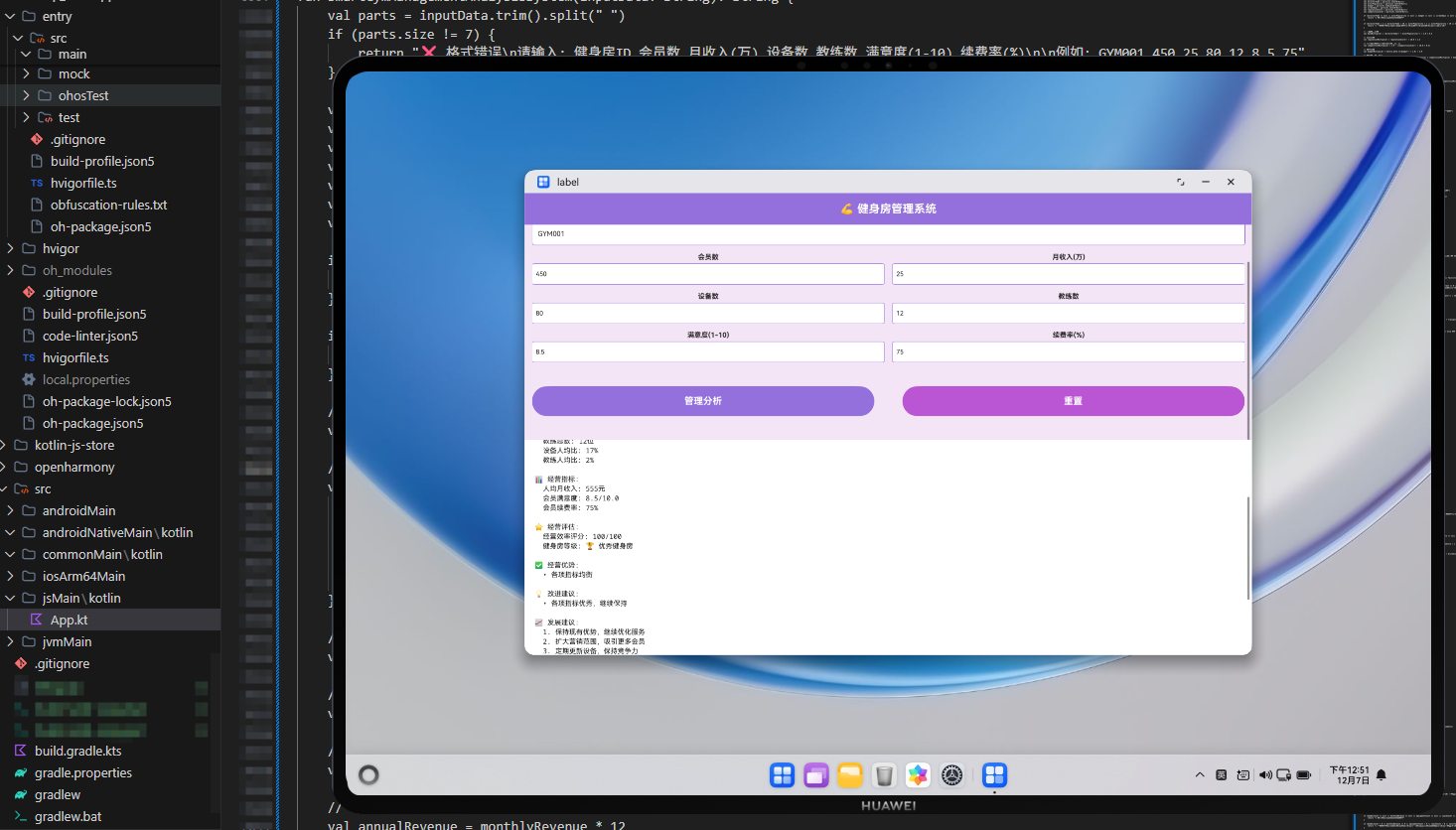Focus the 设备数 field with 80
This screenshot has height=830, width=1456.
[708, 313]
